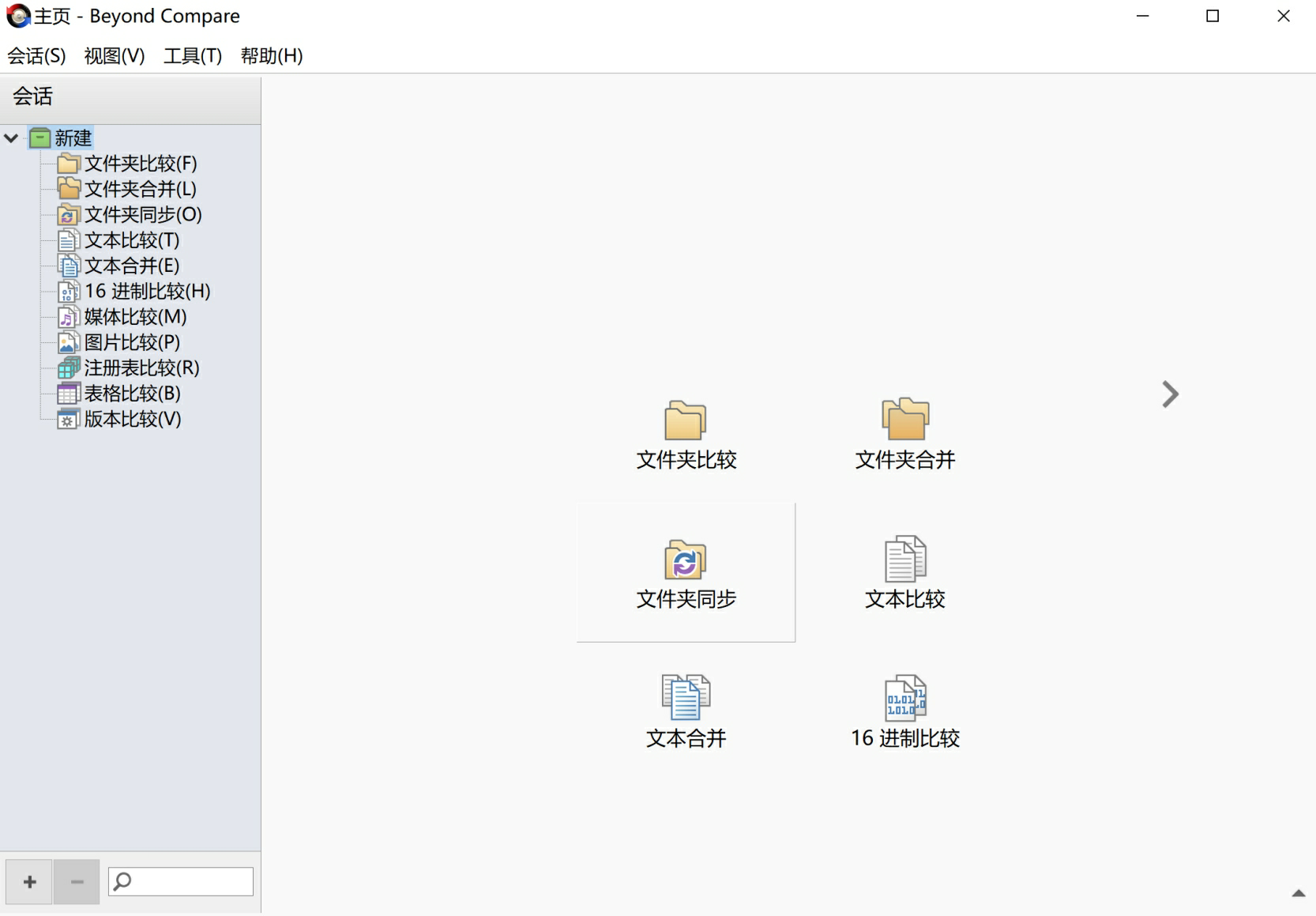Launch 16 进制比较 from the home tiles
The width and height of the screenshot is (1316, 916).
(905, 712)
